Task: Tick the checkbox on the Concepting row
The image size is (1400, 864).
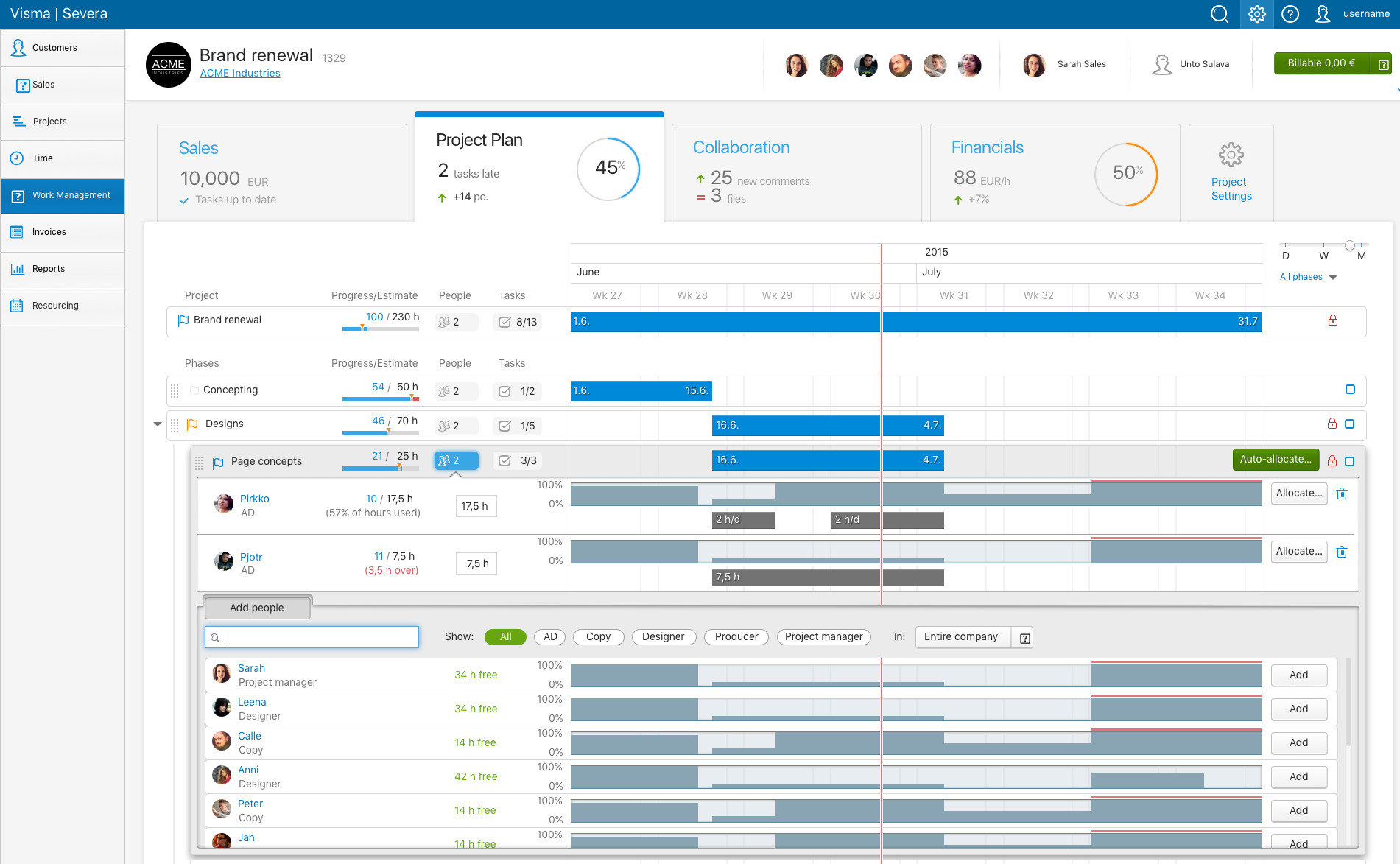Action: pyautogui.click(x=1350, y=390)
